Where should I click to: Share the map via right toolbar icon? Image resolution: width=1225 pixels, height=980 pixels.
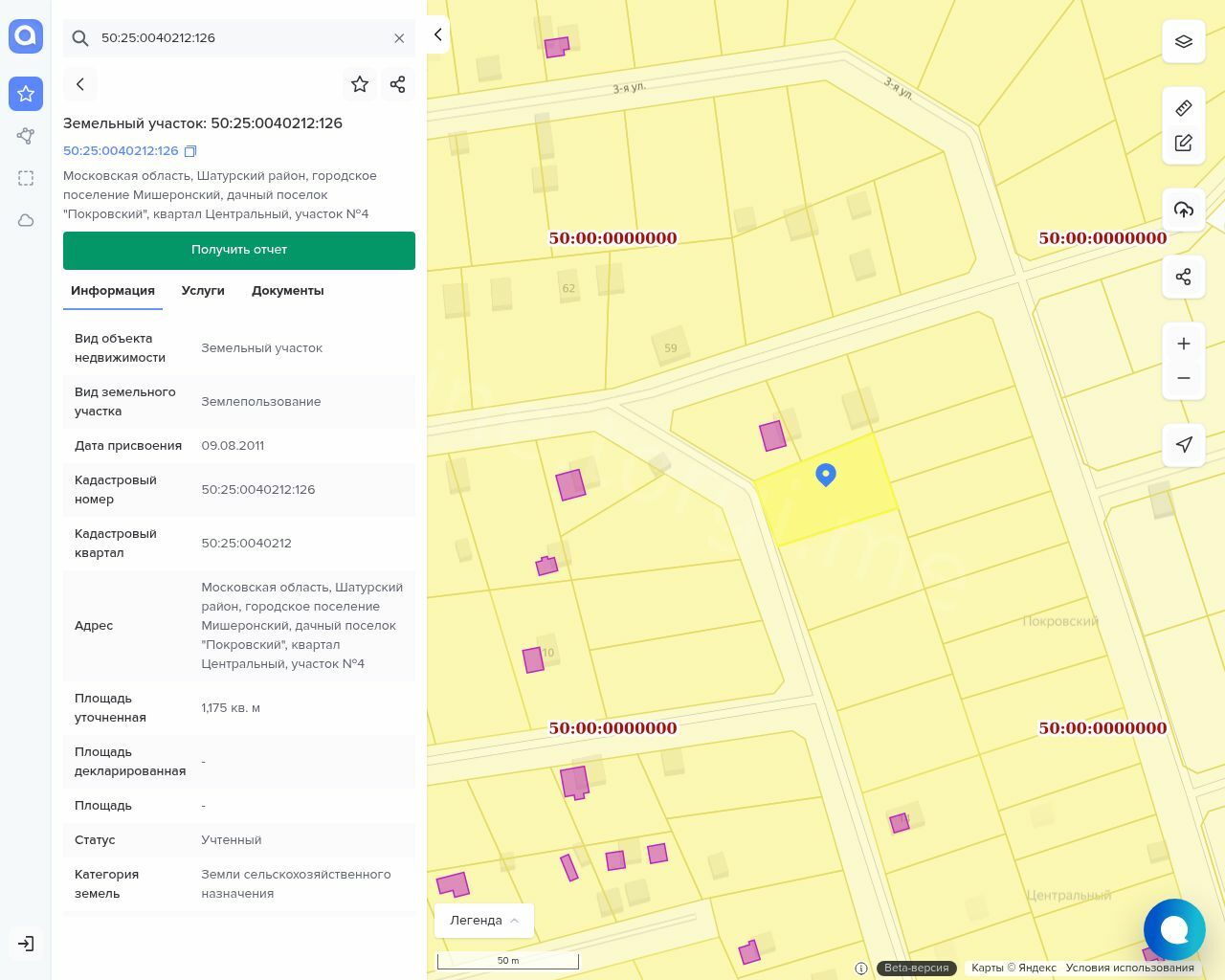[x=1184, y=277]
